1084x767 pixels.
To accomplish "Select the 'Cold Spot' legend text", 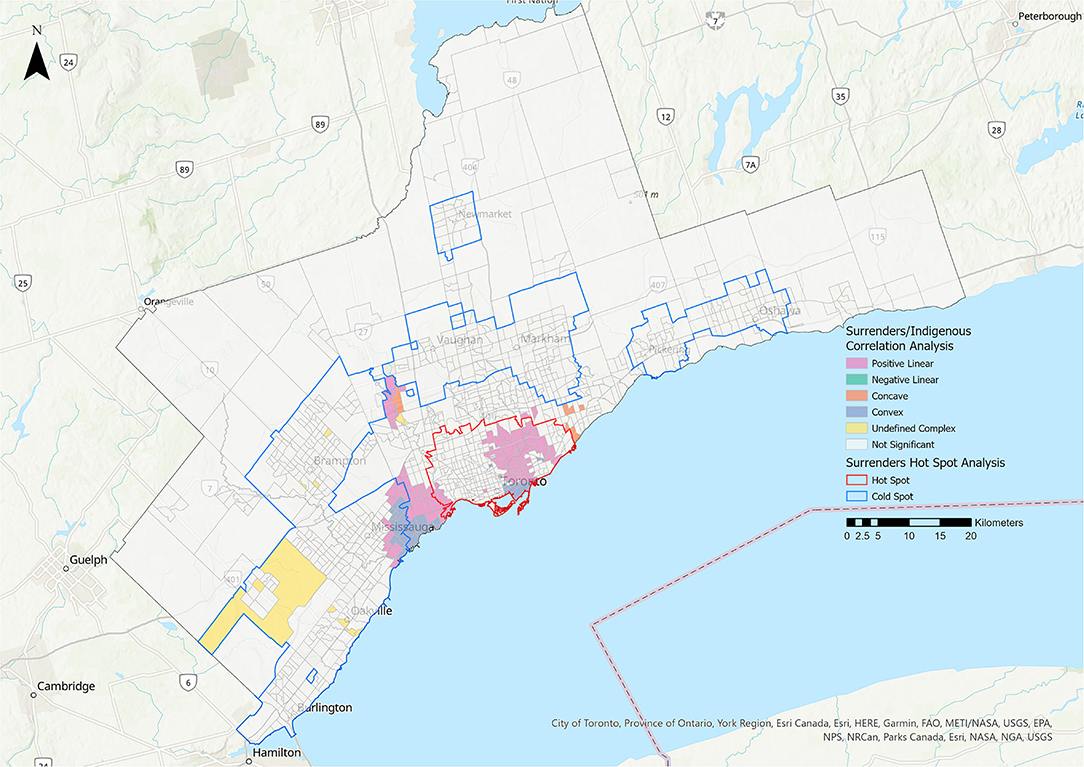I will point(893,497).
